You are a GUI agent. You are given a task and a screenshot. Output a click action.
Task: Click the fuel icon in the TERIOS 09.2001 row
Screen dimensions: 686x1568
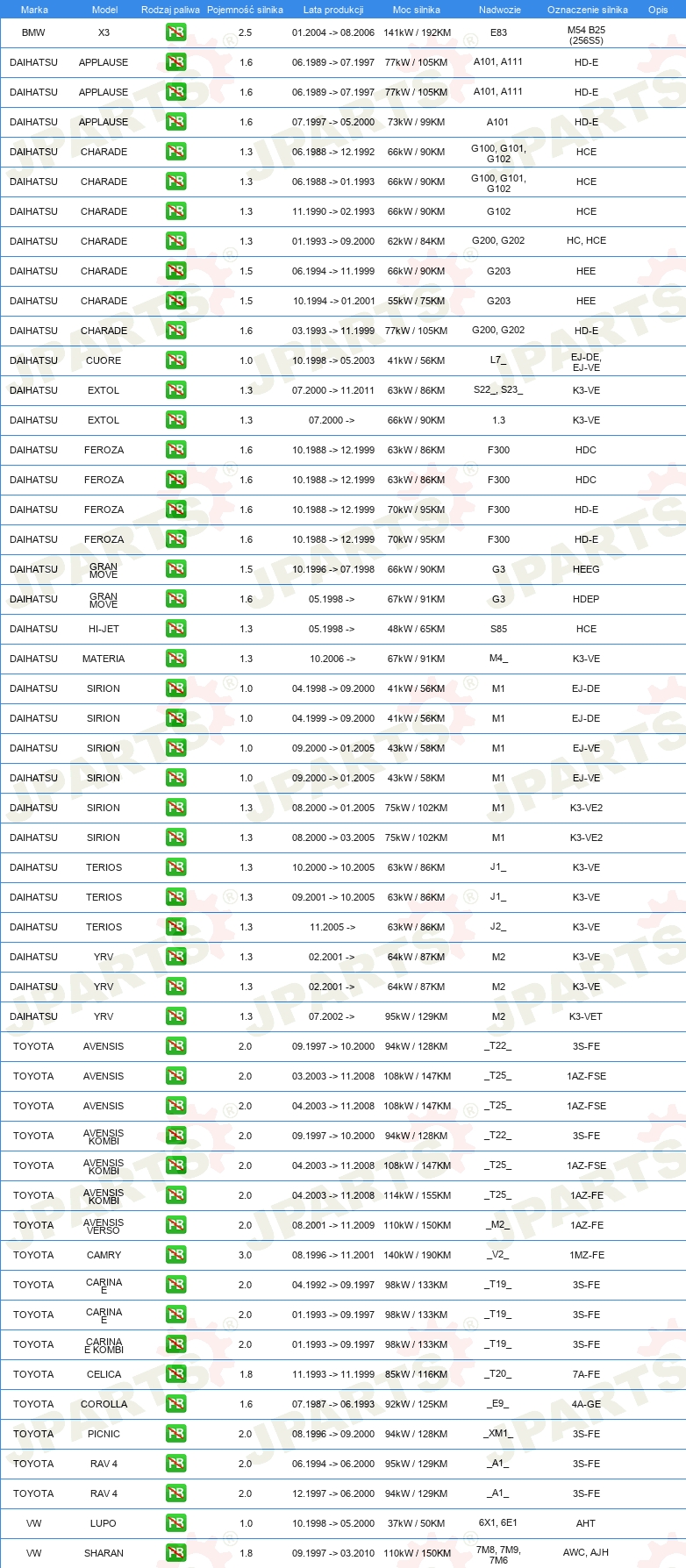point(175,897)
